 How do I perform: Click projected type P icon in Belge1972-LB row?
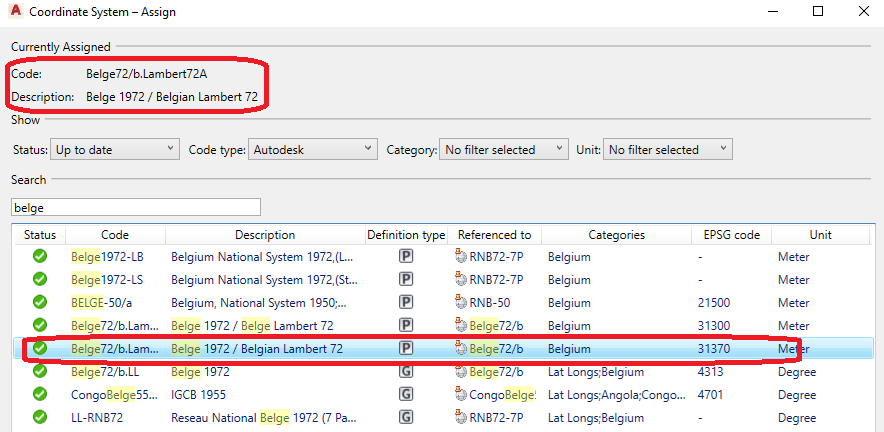click(406, 257)
